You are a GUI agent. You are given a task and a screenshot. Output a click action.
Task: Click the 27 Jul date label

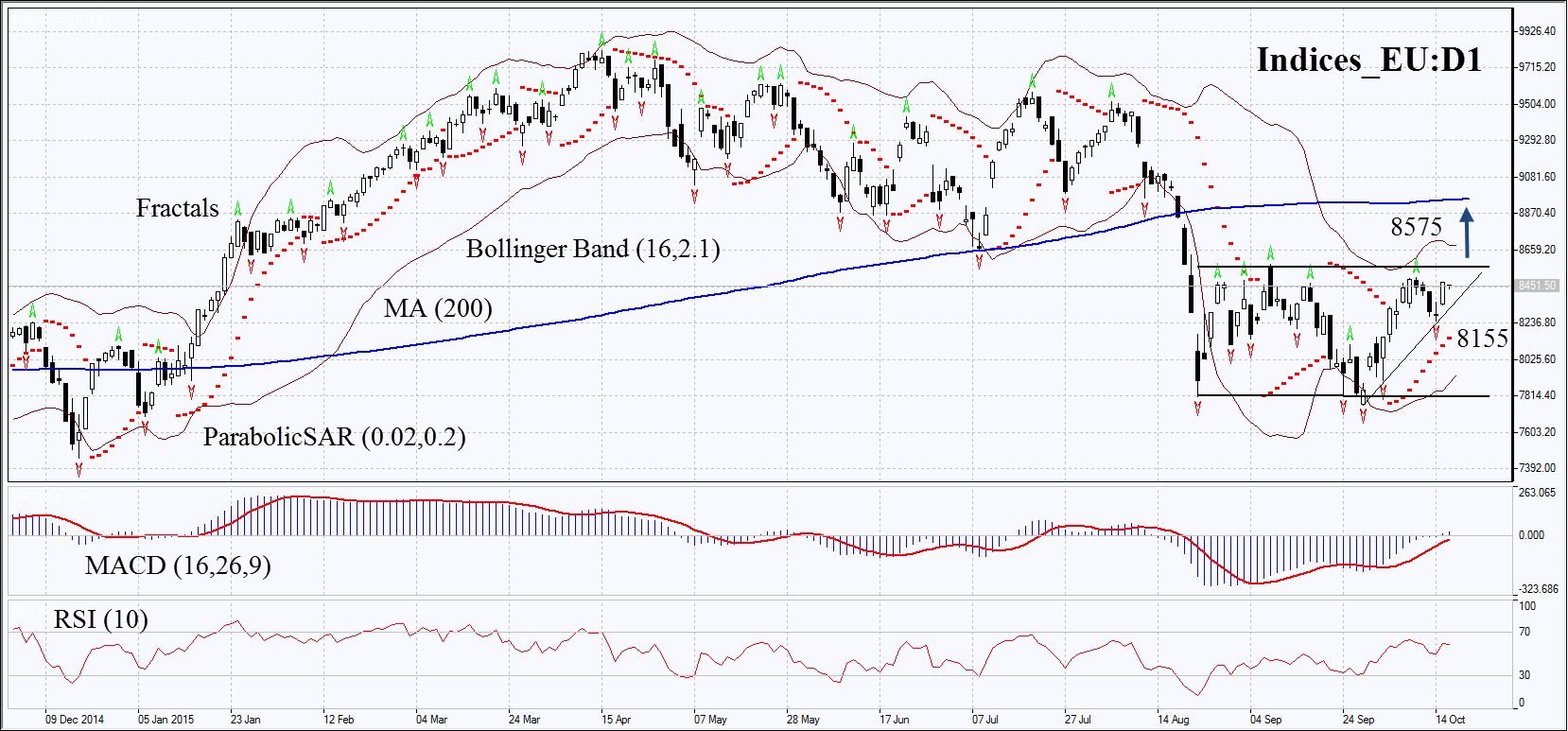click(1077, 720)
